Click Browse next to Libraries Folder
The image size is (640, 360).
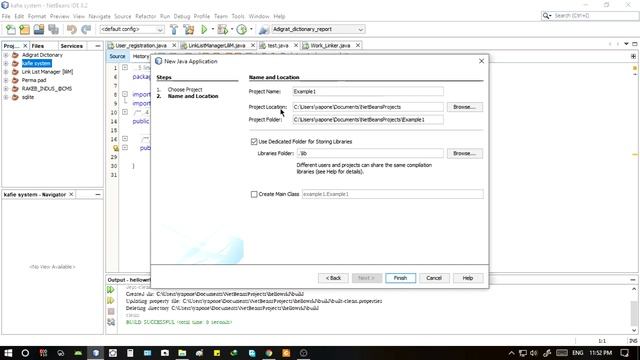464,153
